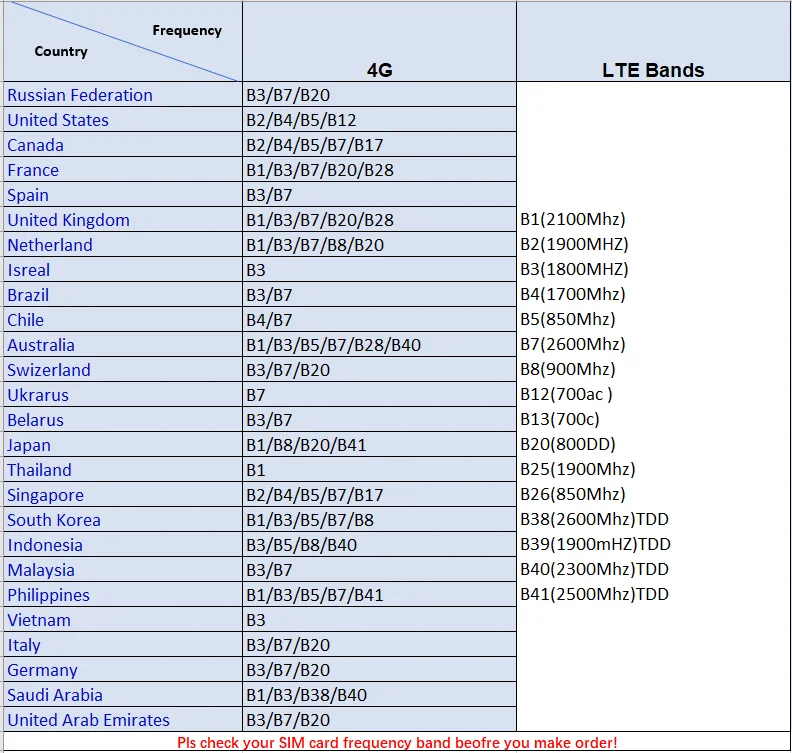Image resolution: width=792 pixels, height=753 pixels.
Task: Select the B7(2600Mhz) band entry
Action: (x=573, y=344)
